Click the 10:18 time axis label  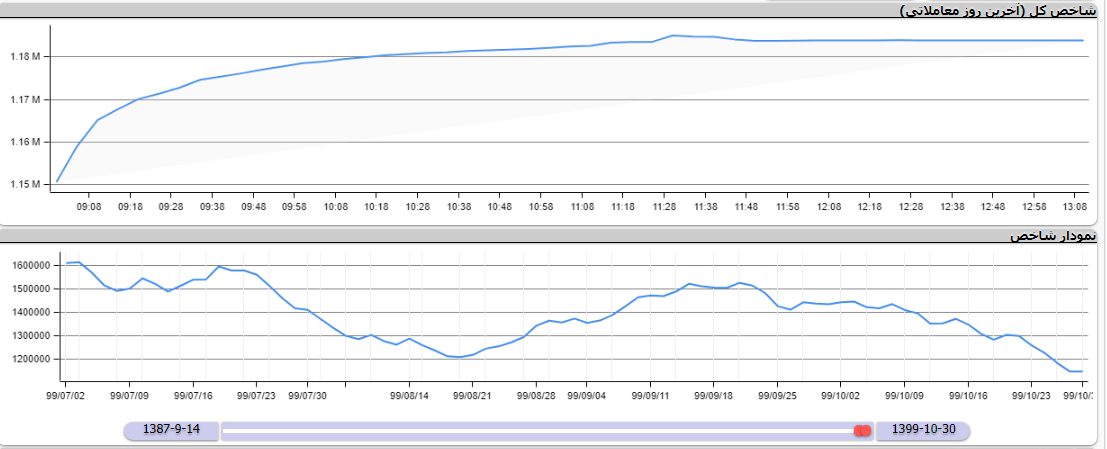pyautogui.click(x=376, y=207)
